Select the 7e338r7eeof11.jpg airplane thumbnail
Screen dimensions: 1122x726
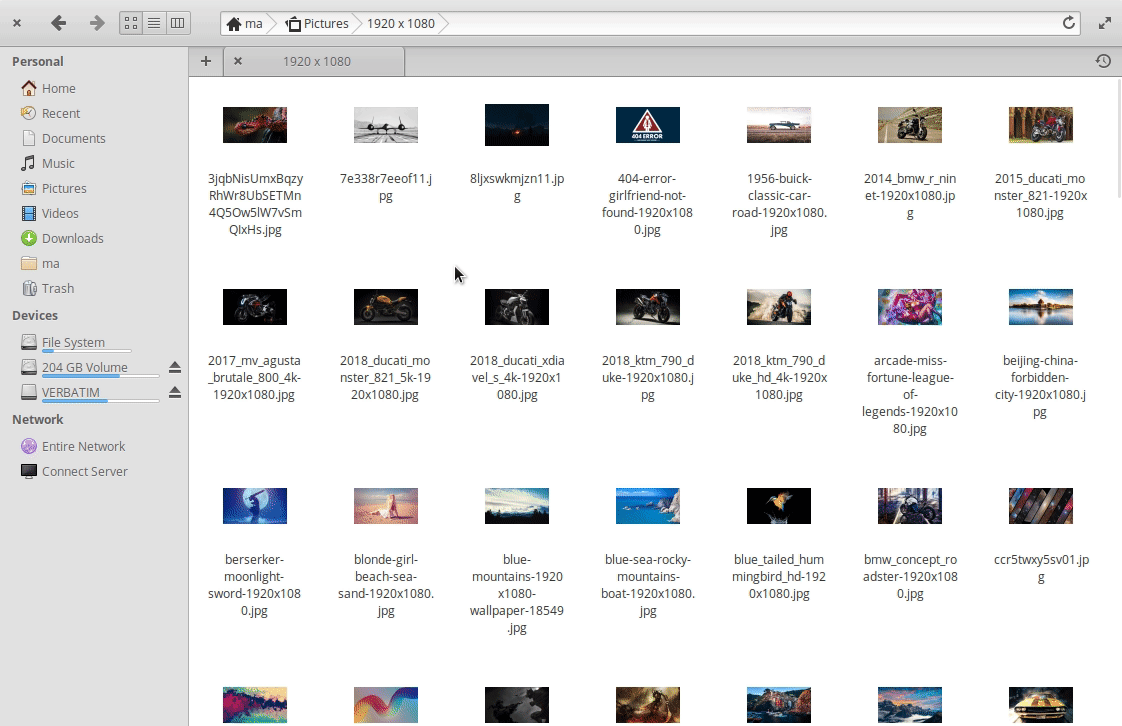(386, 125)
